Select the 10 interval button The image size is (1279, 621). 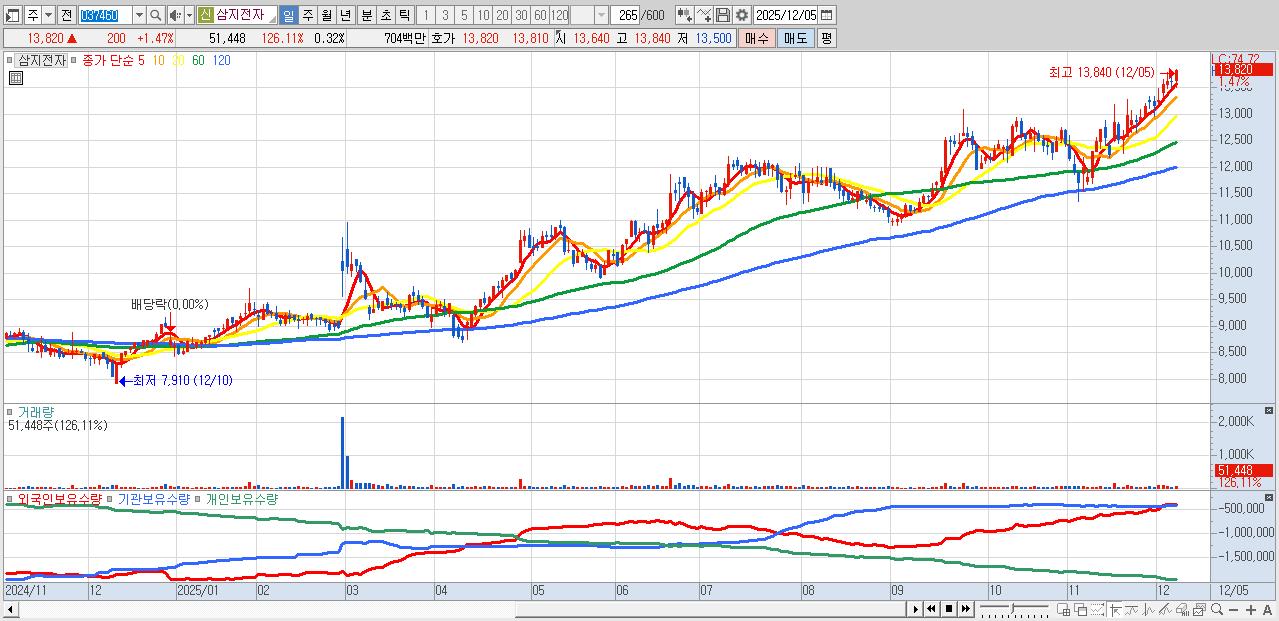(x=483, y=15)
